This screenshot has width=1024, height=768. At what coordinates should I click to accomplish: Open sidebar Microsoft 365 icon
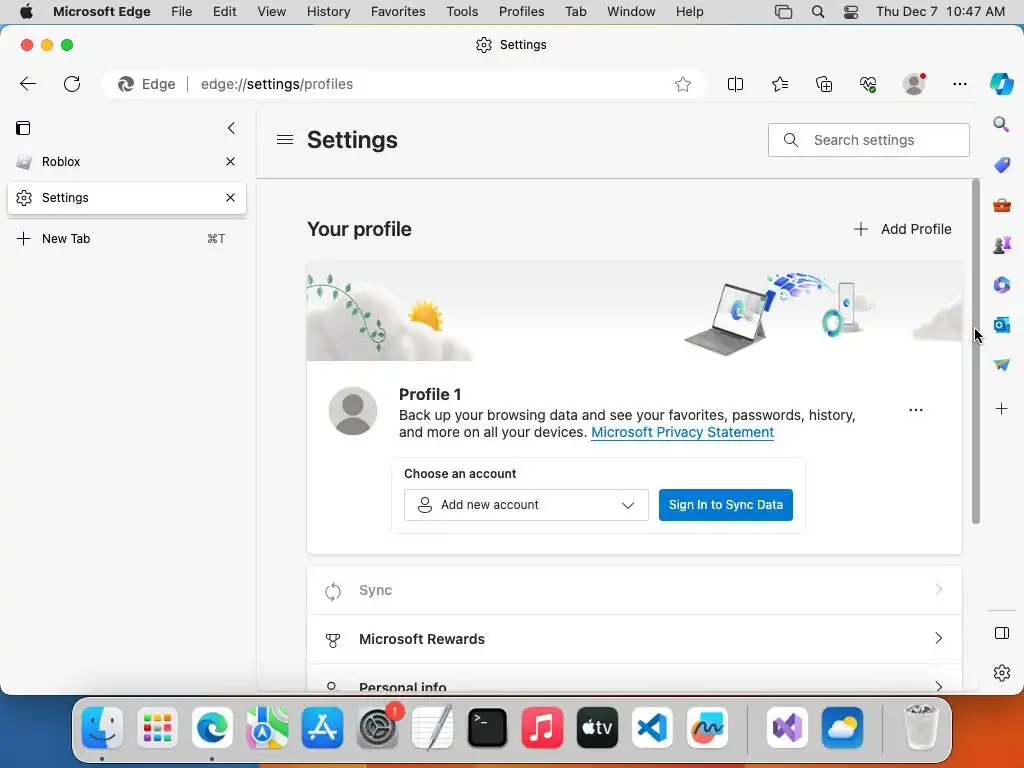click(x=1002, y=285)
